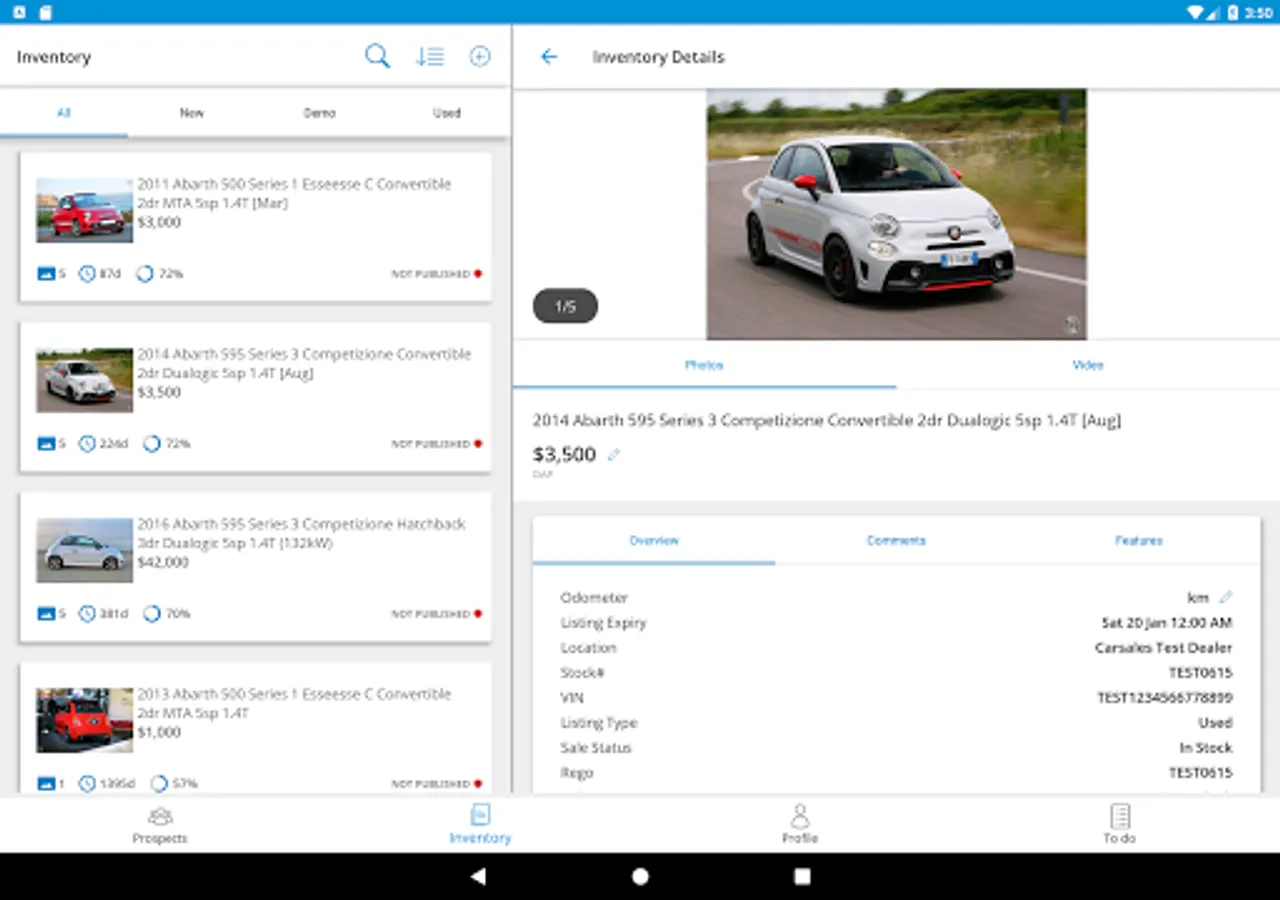Check the Wi-Fi status icon

tap(1194, 12)
